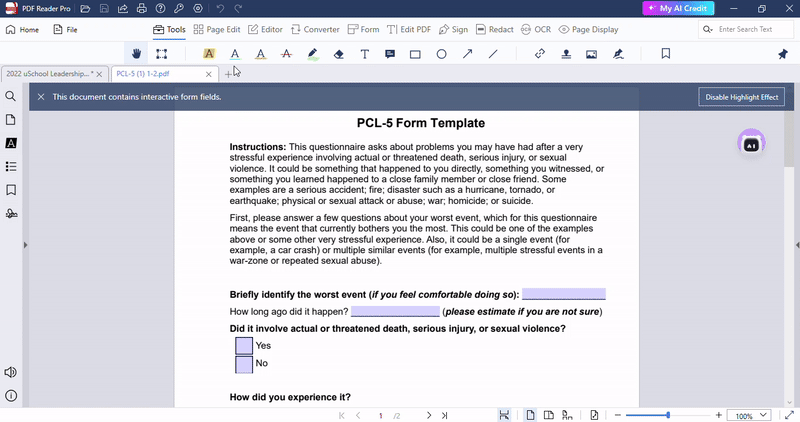Image resolution: width=800 pixels, height=422 pixels.
Task: Open the search panel in sidebar
Action: [x=11, y=96]
